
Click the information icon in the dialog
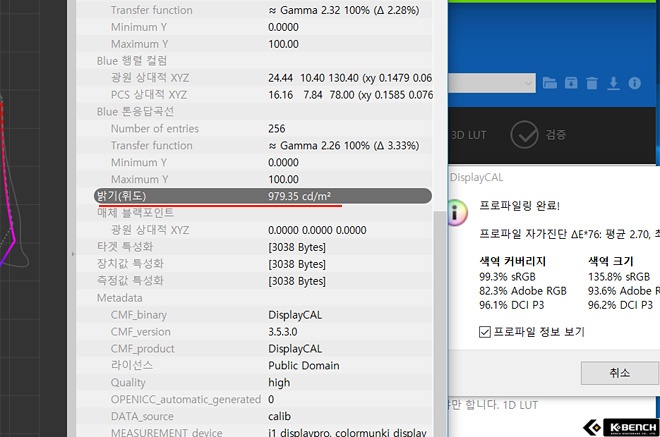456,212
